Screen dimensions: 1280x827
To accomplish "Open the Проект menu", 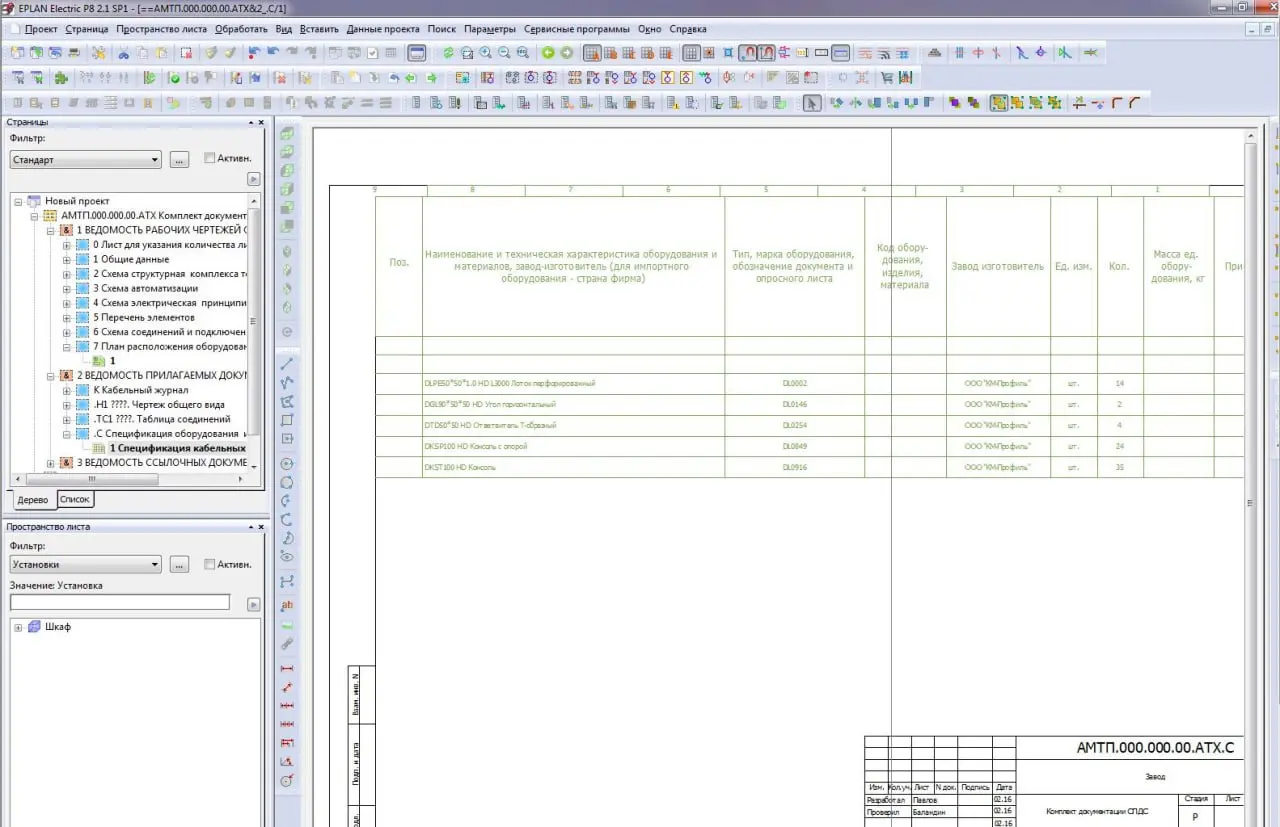I will (x=41, y=29).
